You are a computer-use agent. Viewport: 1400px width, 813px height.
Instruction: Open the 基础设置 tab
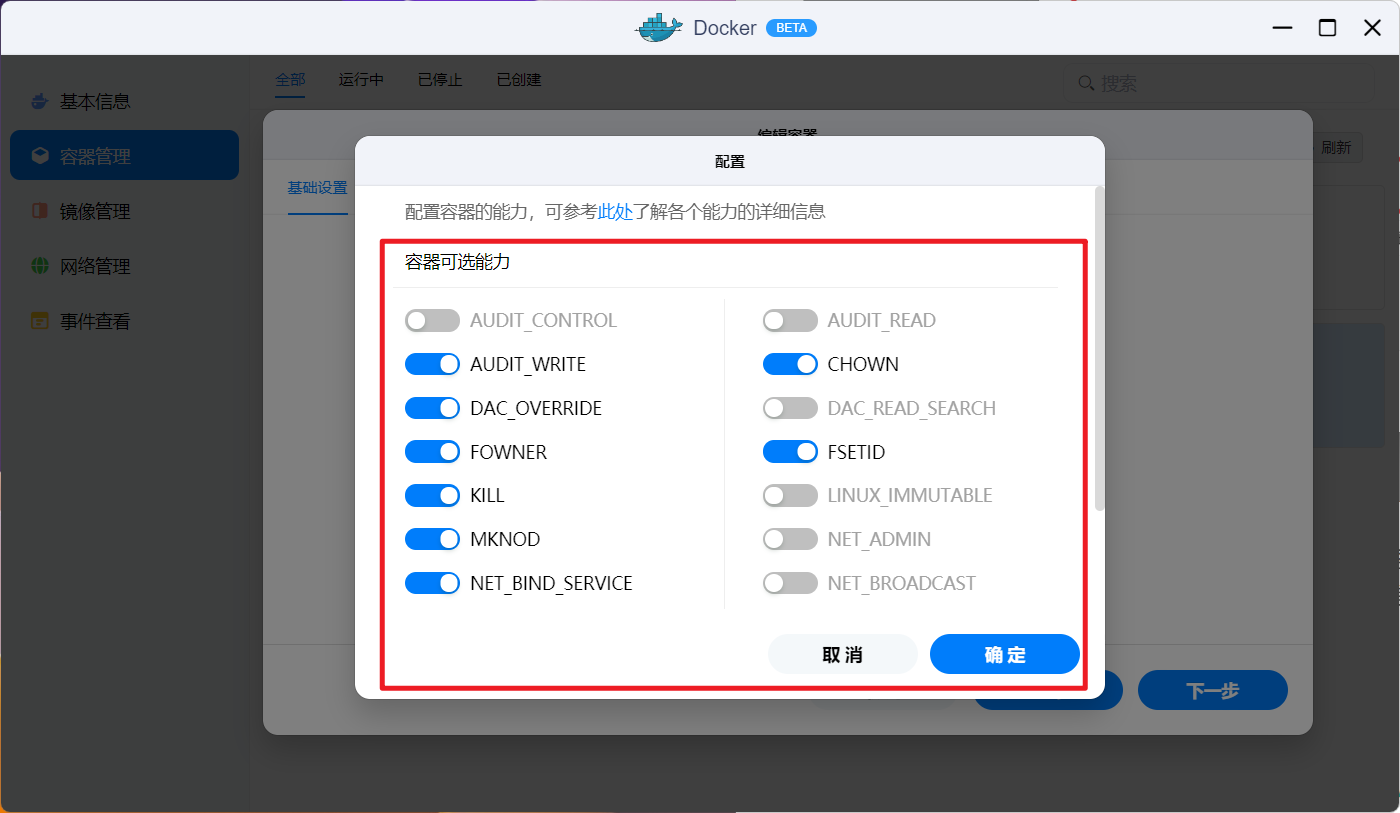pos(317,187)
